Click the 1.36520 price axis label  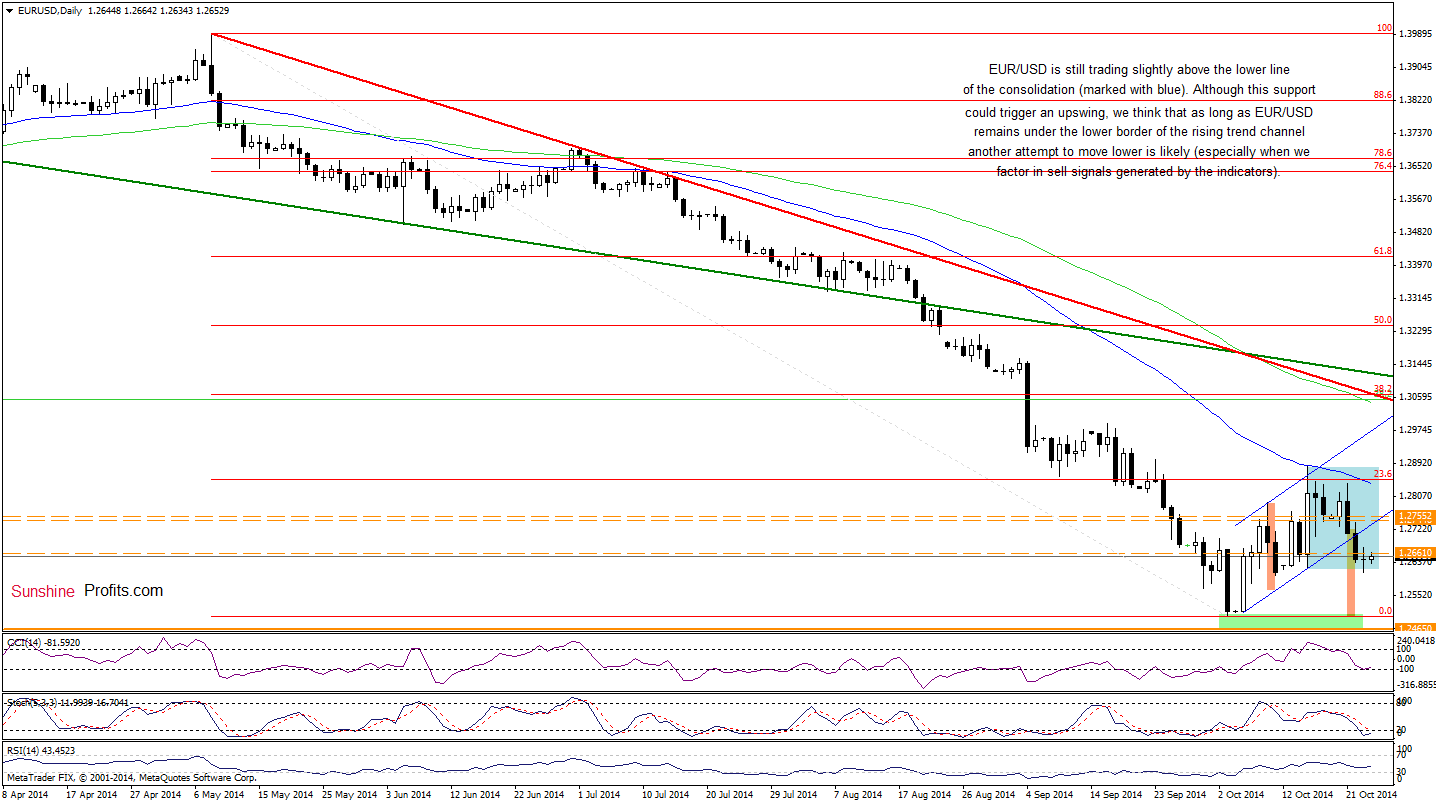point(1417,166)
